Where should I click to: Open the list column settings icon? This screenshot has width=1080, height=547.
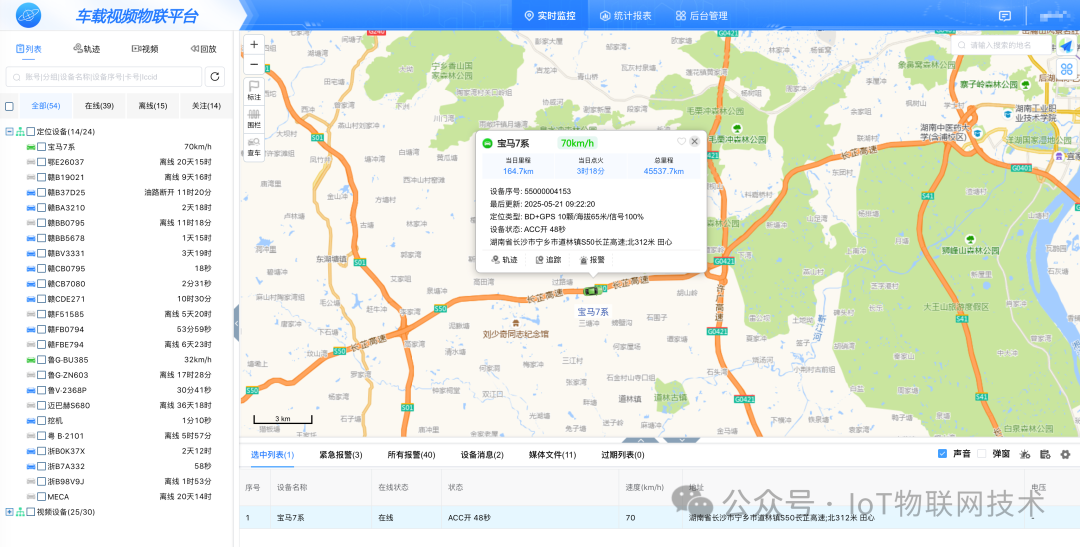click(x=1045, y=455)
